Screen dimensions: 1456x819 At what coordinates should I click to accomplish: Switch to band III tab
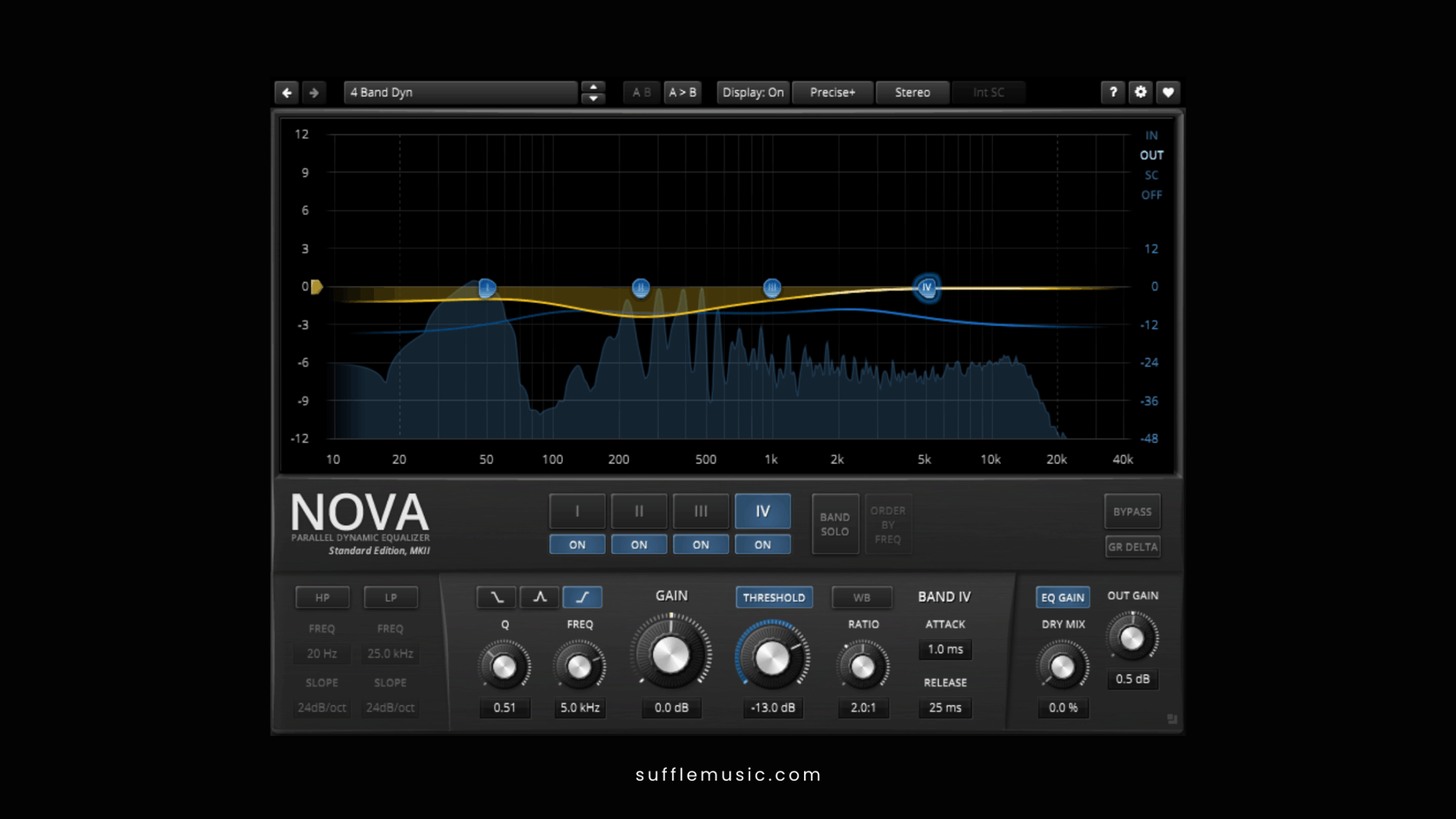(701, 511)
